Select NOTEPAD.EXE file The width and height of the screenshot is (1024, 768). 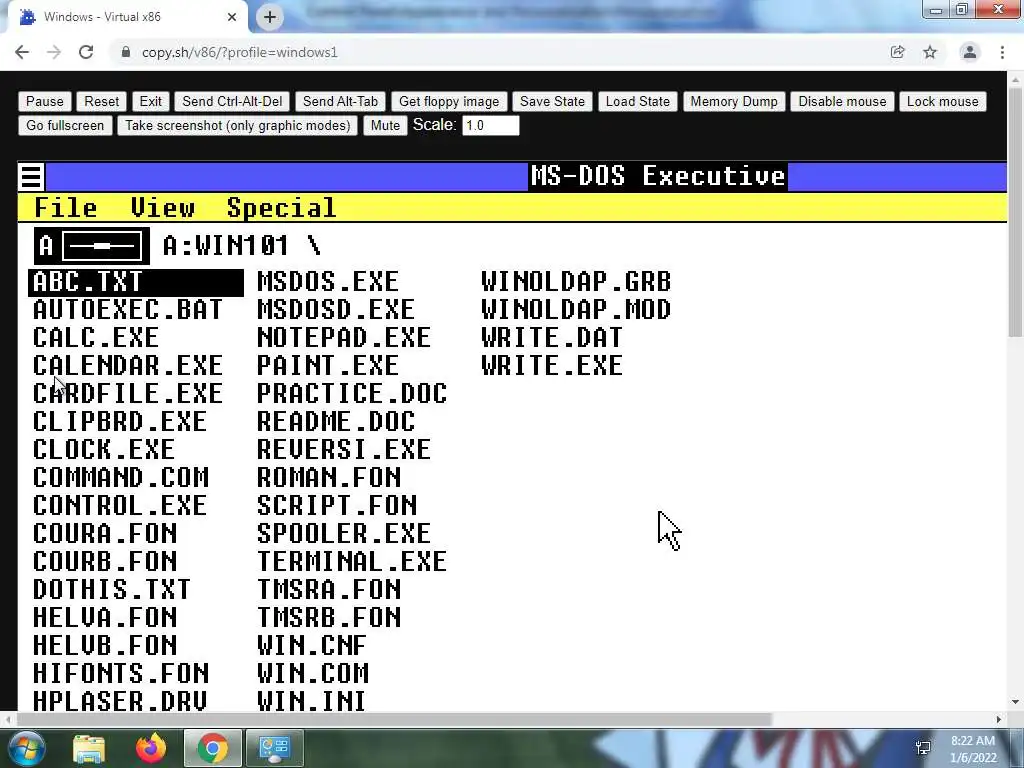(344, 338)
